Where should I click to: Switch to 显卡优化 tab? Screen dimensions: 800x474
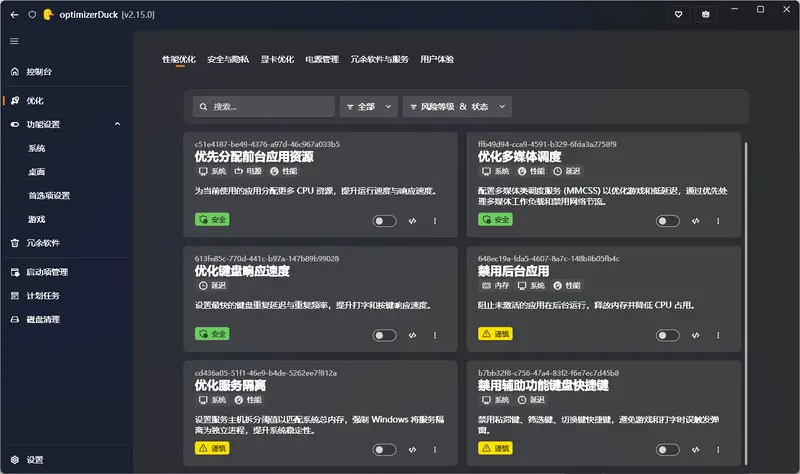click(x=277, y=59)
